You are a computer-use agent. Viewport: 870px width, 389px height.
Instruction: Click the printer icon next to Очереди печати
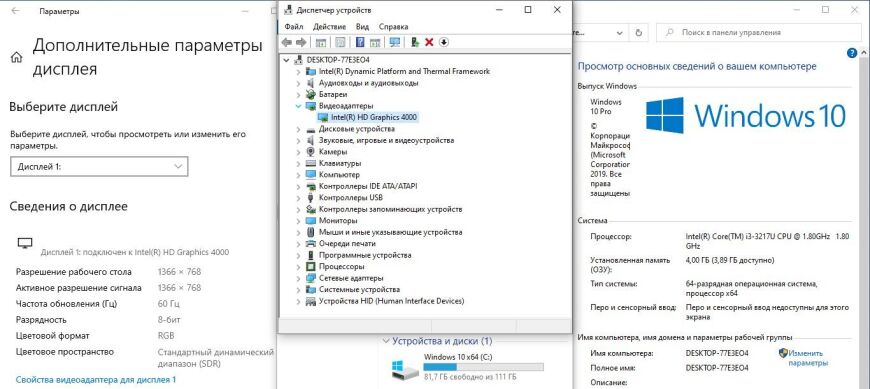point(311,244)
